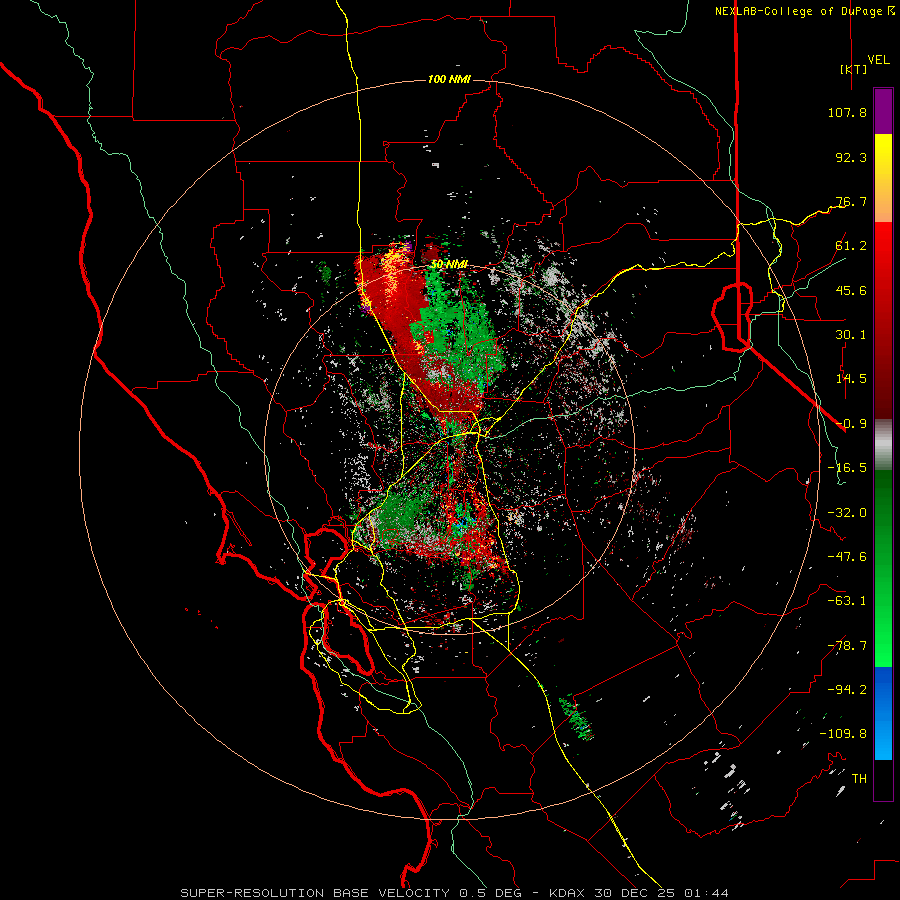
Task: Select the -0.9 legend value
Action: point(851,424)
